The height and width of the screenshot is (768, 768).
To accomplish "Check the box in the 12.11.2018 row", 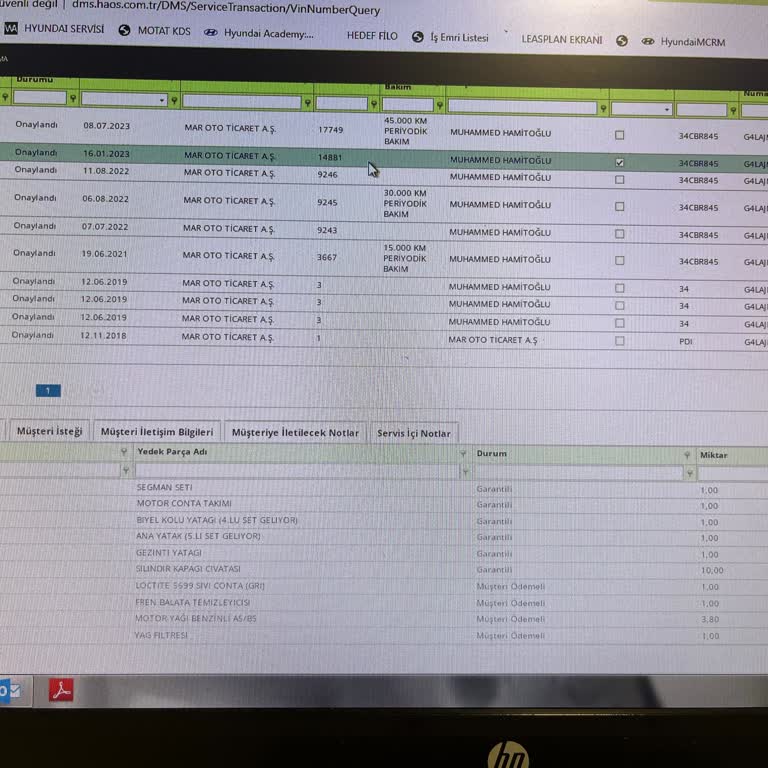I will pos(620,341).
